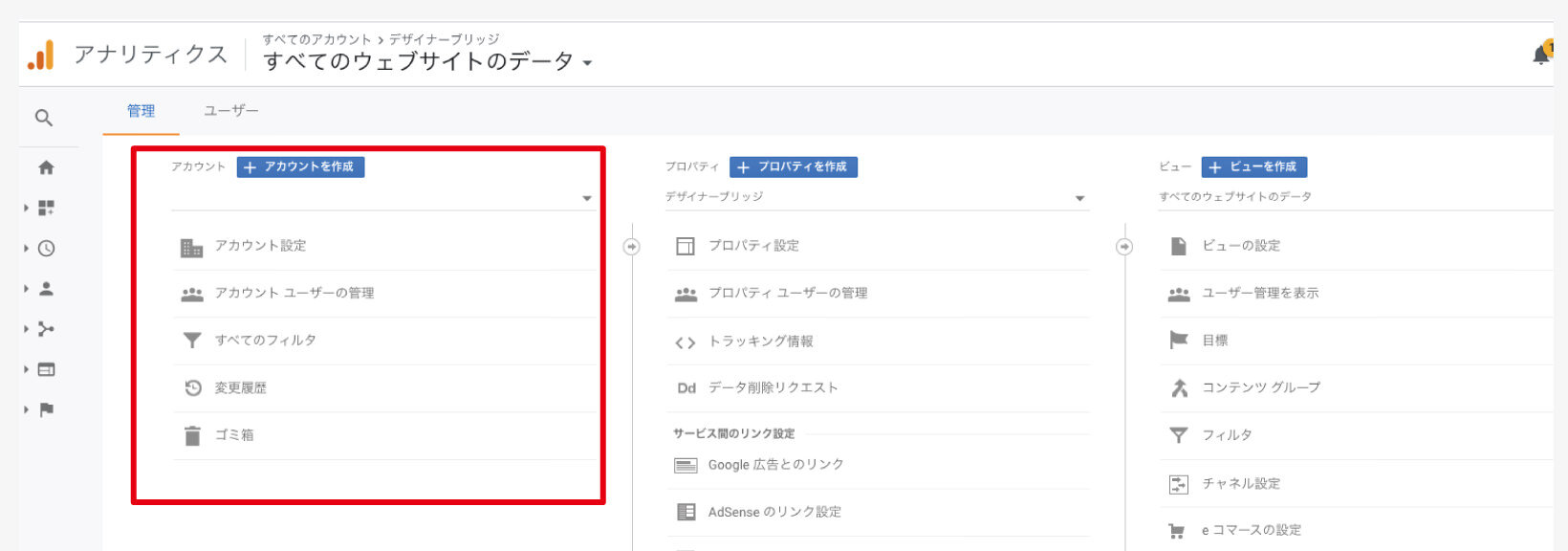Click the Acquisition branching arrows icon

click(x=46, y=329)
